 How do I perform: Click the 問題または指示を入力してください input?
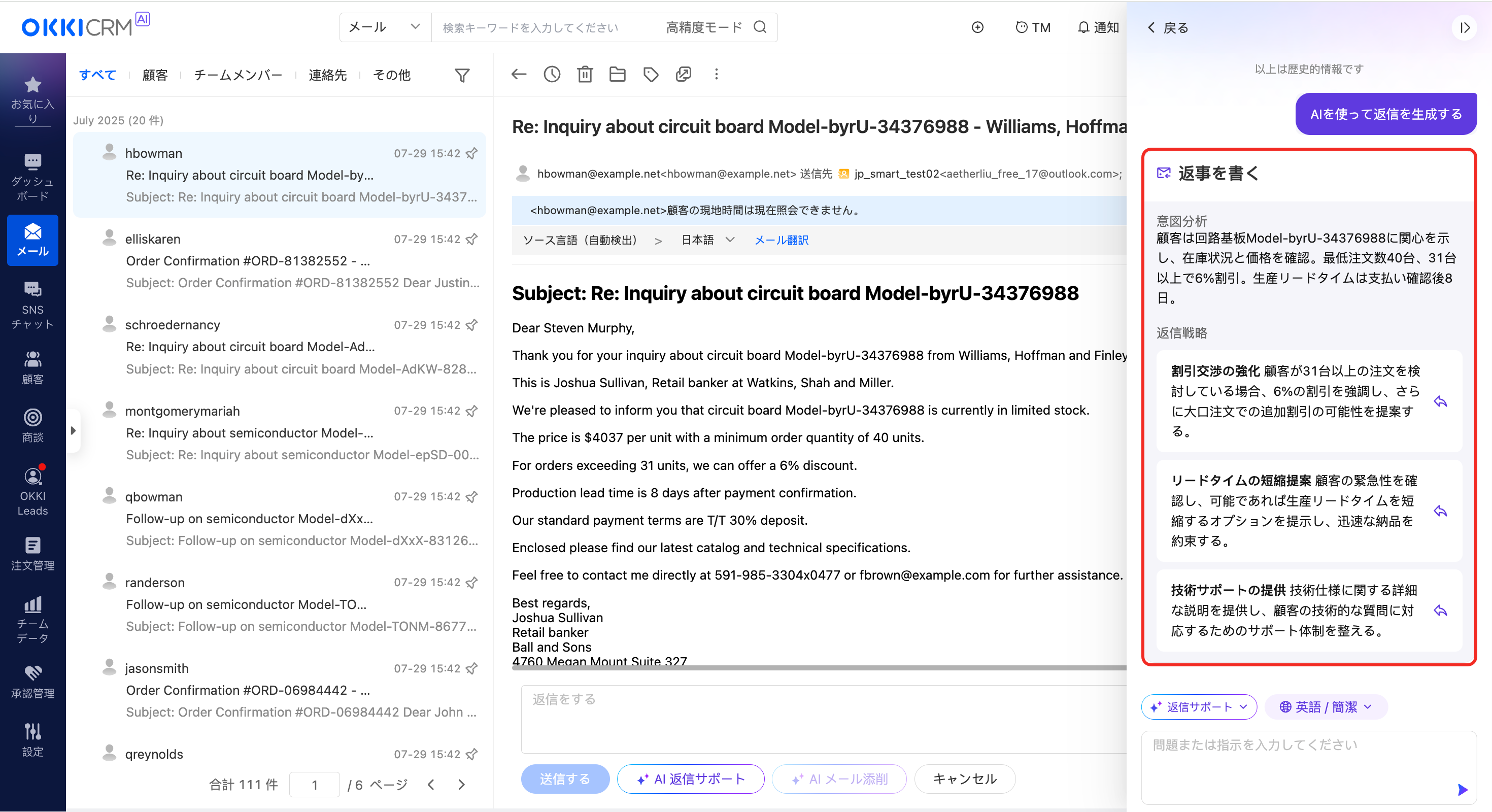(1308, 767)
